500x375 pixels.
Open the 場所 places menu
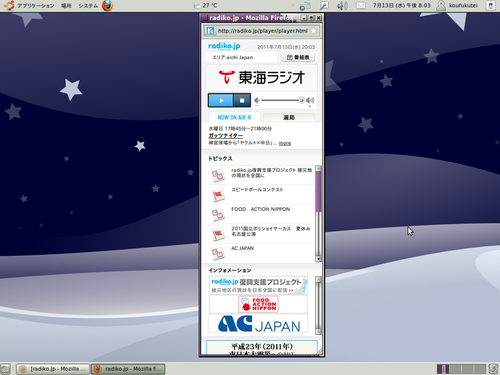coord(66,6)
